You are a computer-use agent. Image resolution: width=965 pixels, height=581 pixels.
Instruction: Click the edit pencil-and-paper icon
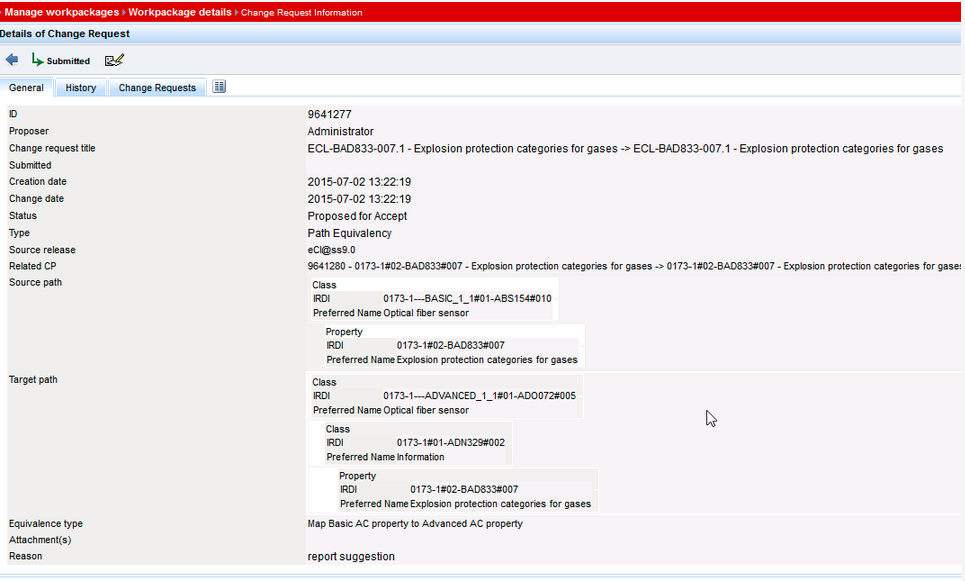point(114,60)
